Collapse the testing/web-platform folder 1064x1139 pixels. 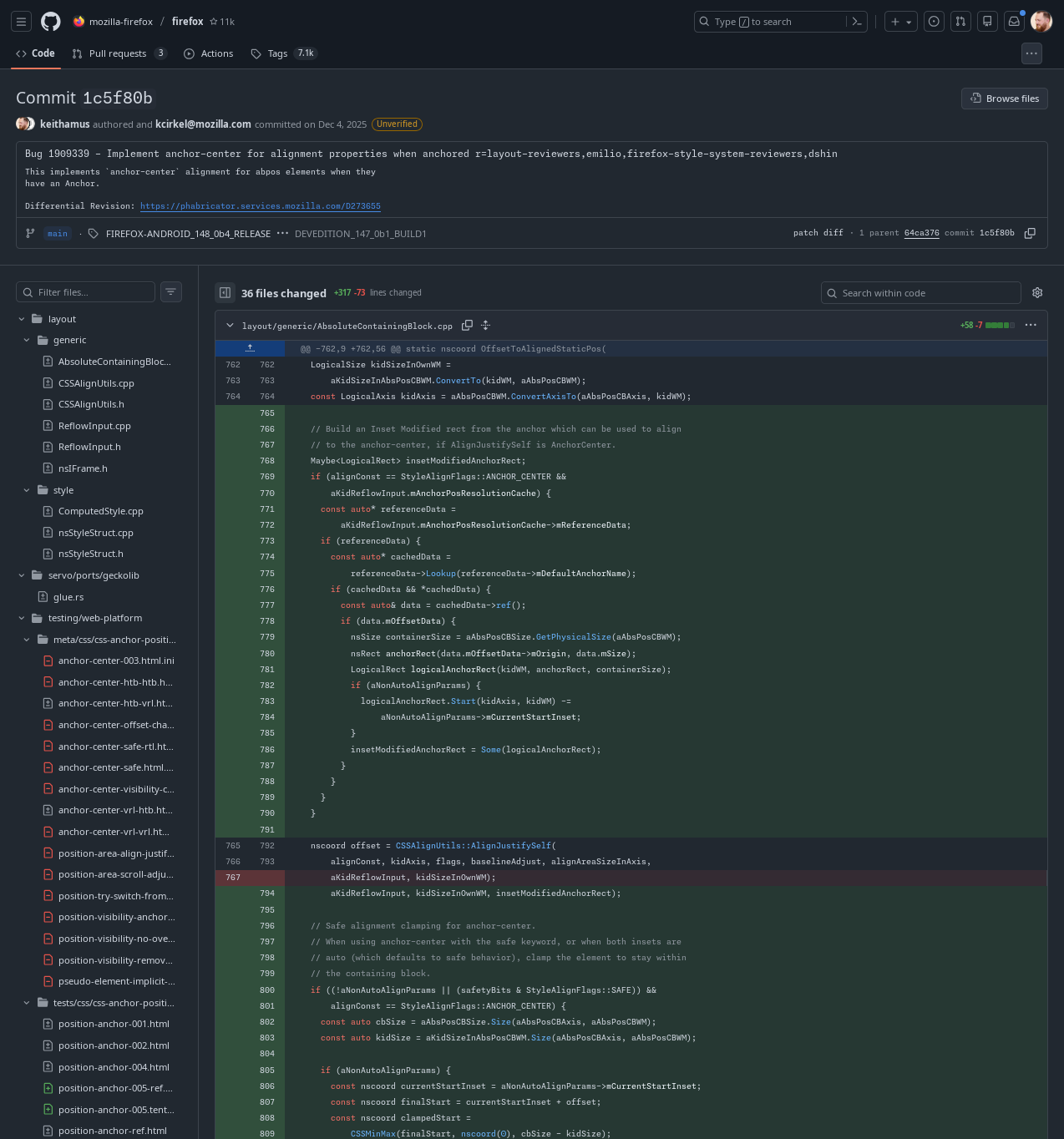pyautogui.click(x=22, y=619)
